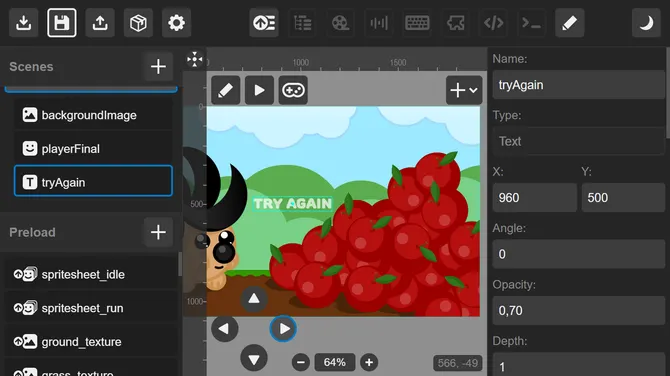Toggle gamepad controls overlay in canvas
This screenshot has width=670, height=376.
tap(293, 90)
